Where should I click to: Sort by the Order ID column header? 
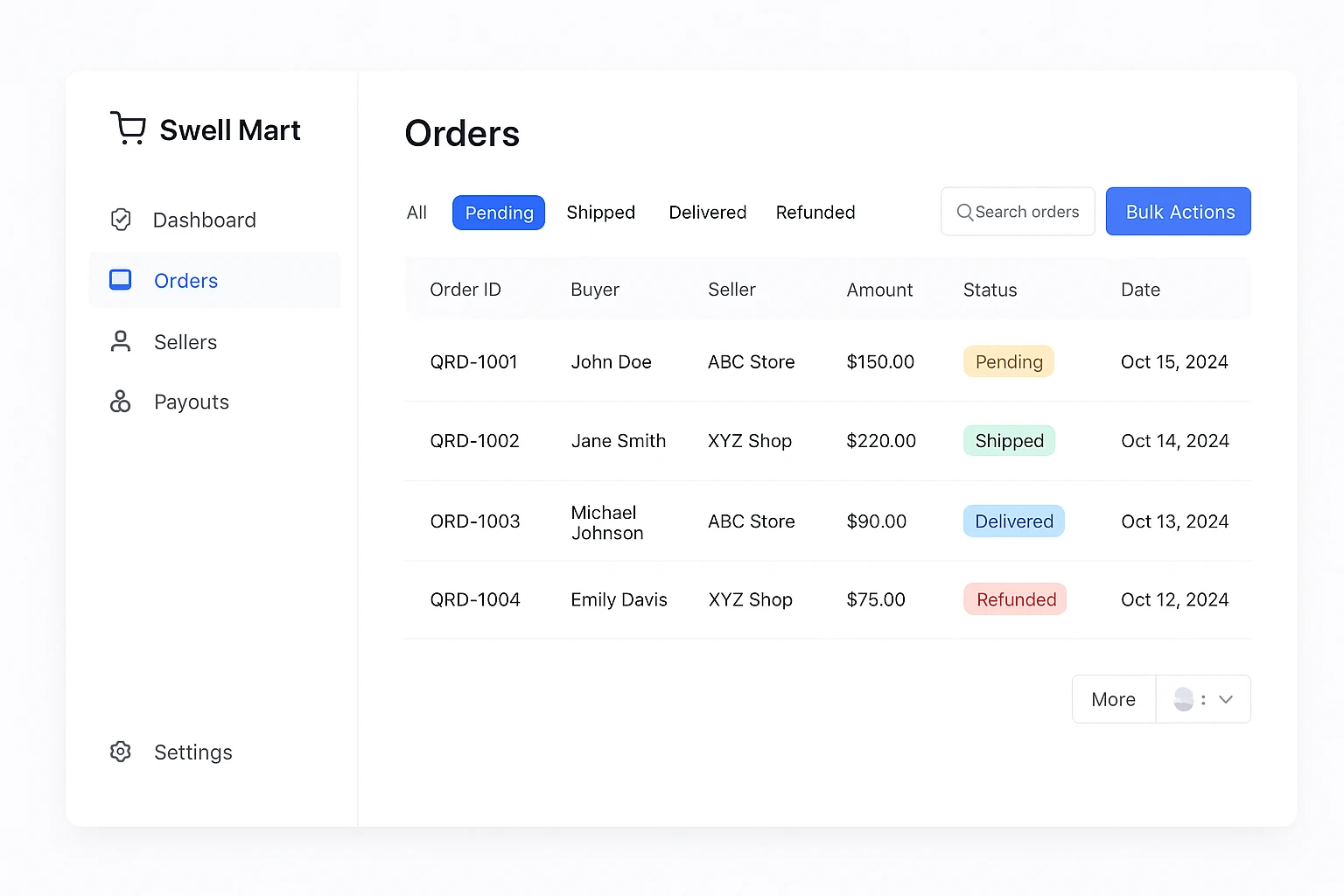465,290
